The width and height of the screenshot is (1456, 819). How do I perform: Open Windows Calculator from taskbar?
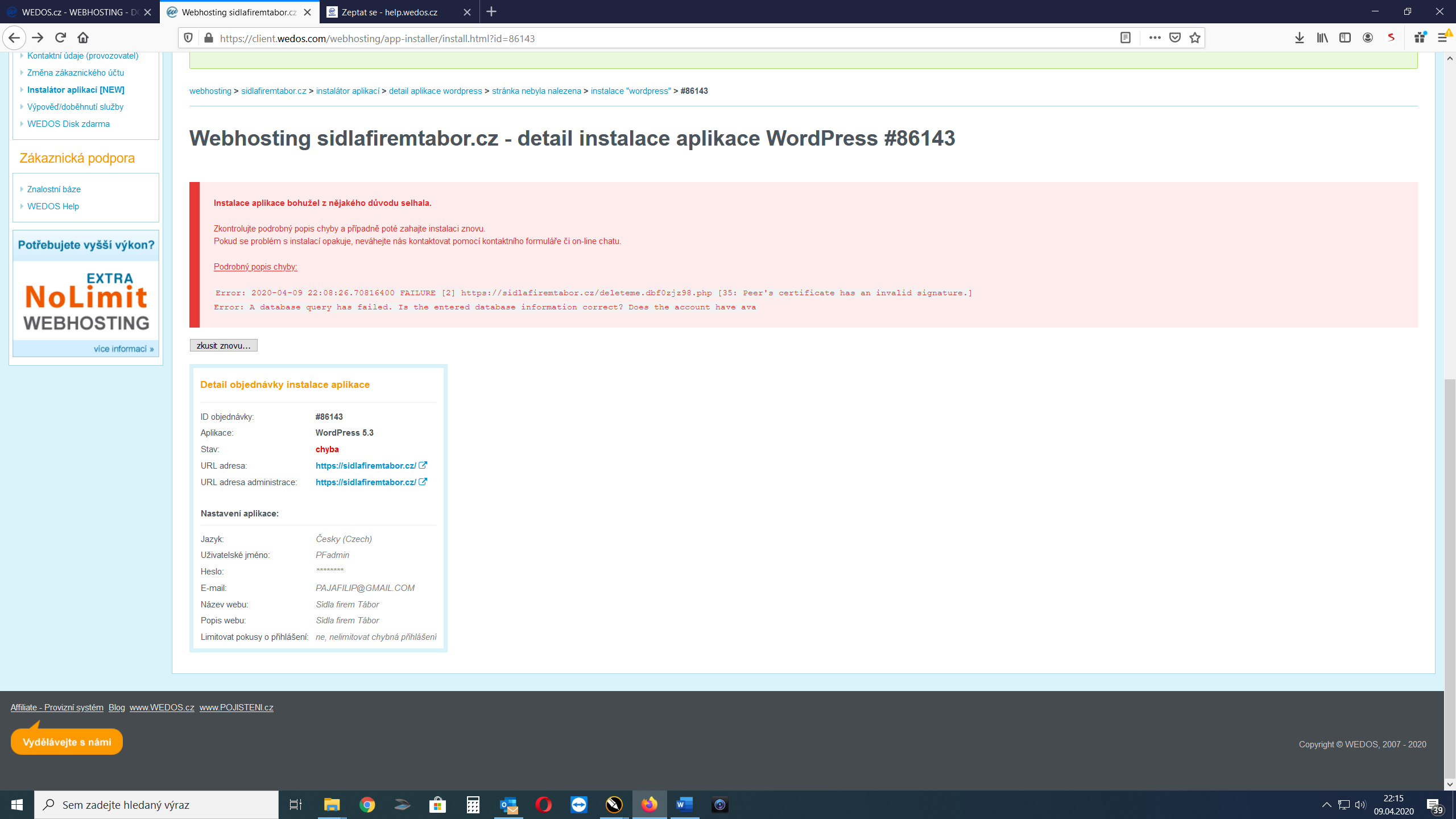[473, 805]
